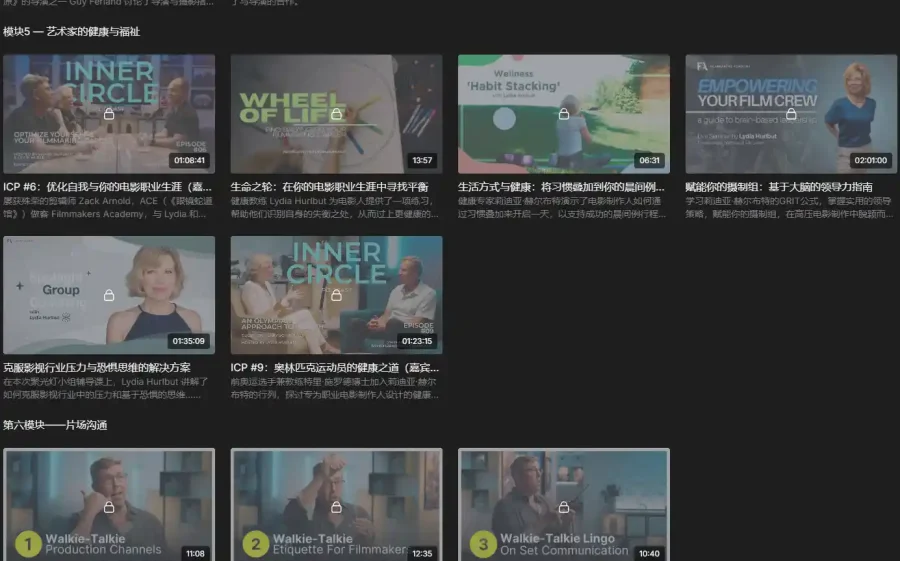Click lock icon on ICP #9 Inner Circle thumbnail
Viewport: 900px width, 561px height.
pos(336,295)
